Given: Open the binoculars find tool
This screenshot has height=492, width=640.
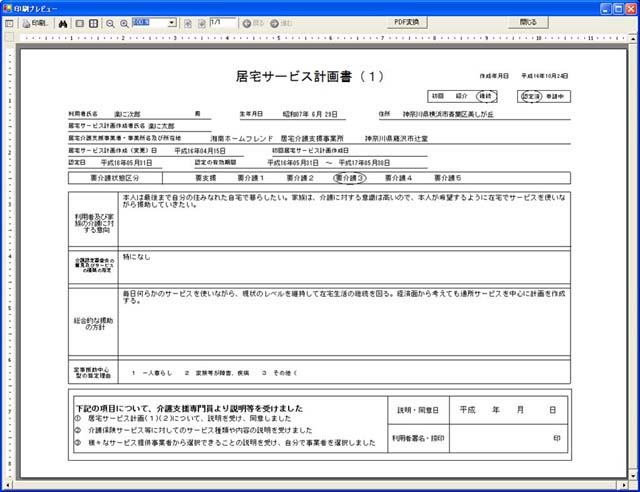Looking at the screenshot, I should coord(62,24).
